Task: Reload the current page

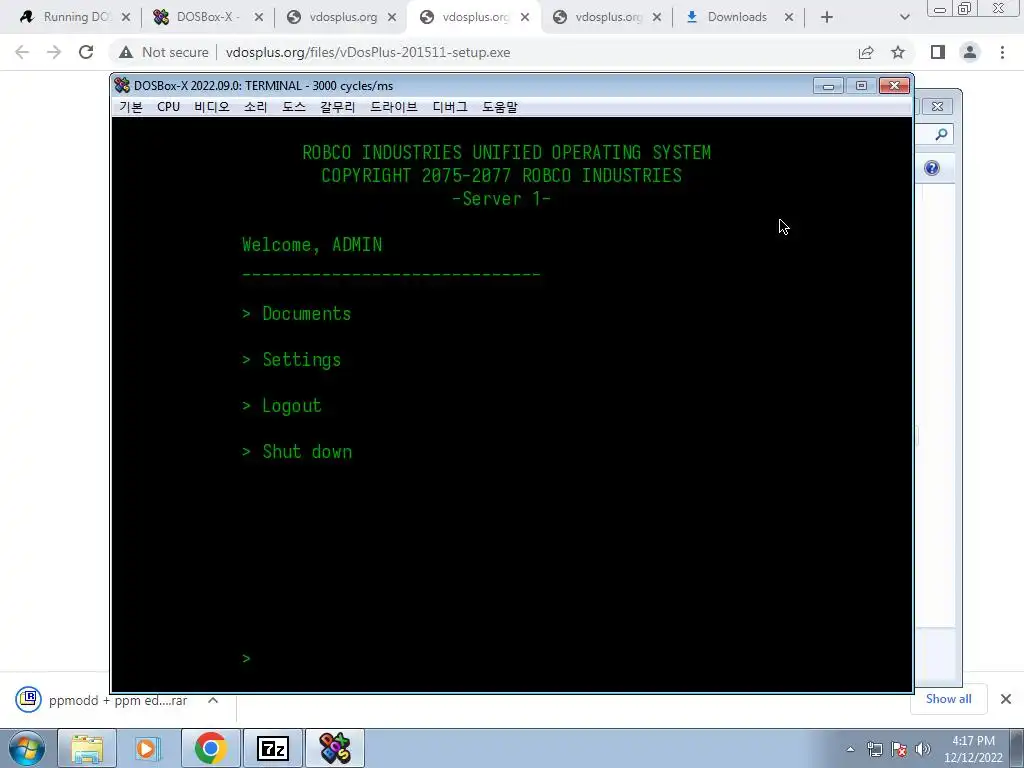Action: tap(86, 52)
